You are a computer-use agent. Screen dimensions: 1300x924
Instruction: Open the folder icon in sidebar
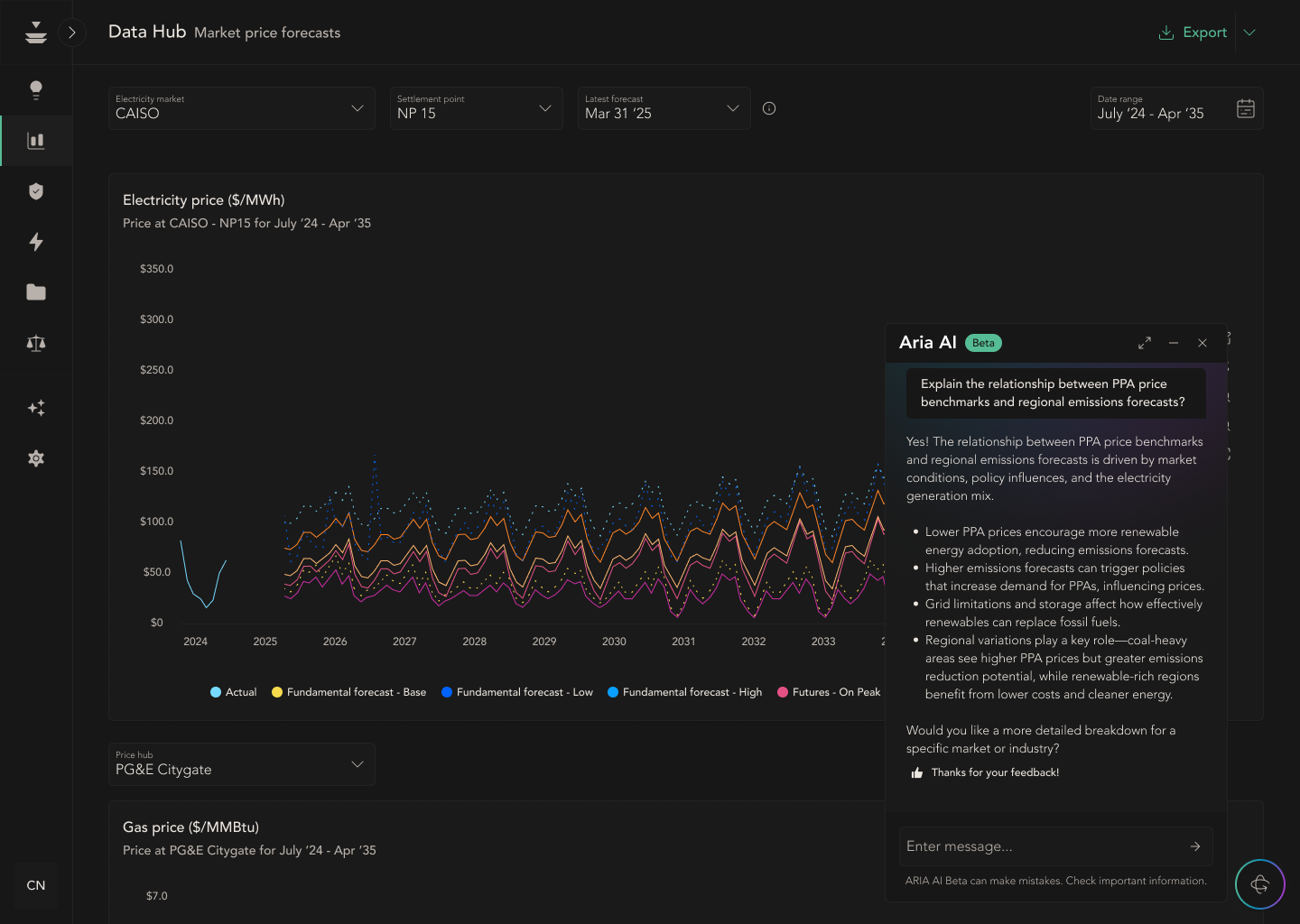(x=36, y=291)
